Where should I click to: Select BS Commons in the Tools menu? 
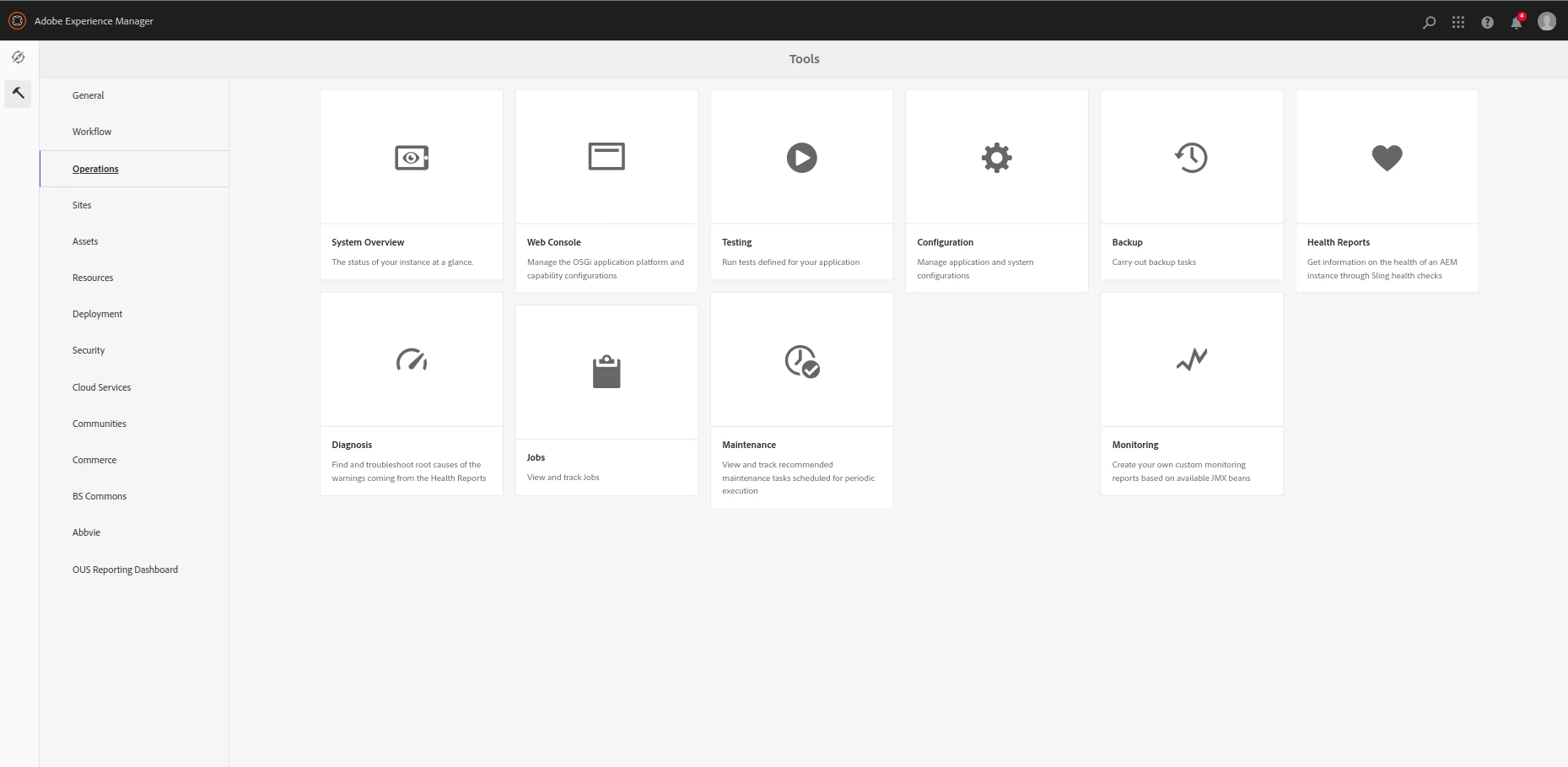(100, 496)
